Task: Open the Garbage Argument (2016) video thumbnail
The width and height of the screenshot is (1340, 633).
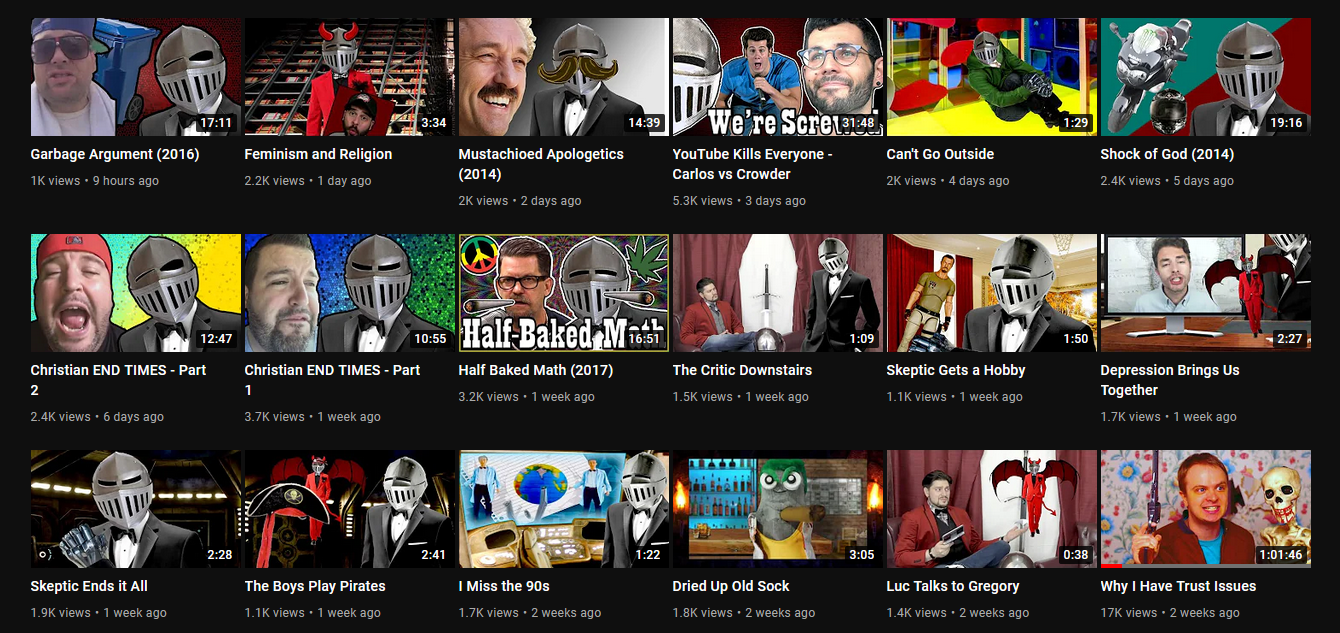Action: [136, 77]
